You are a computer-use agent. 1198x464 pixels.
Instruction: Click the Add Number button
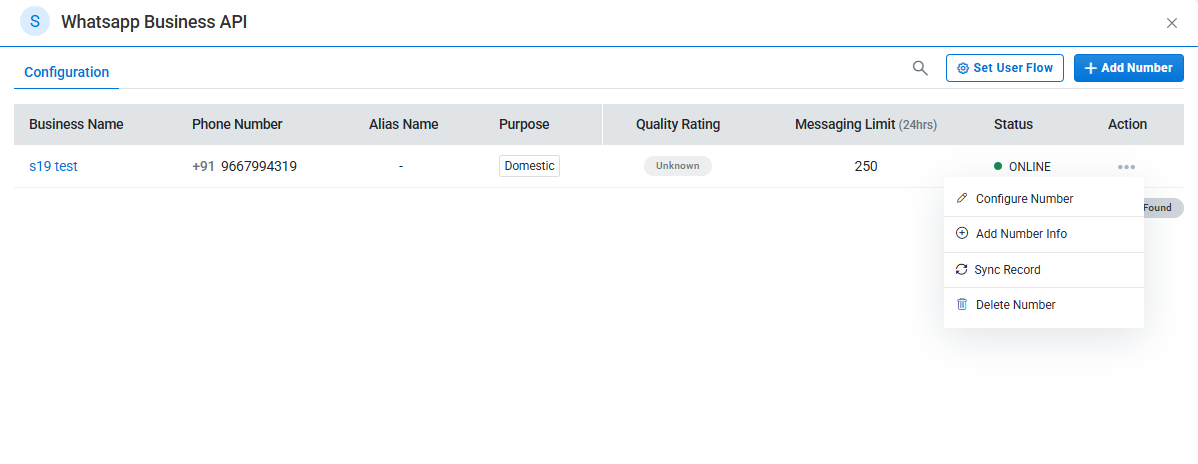coord(1128,68)
